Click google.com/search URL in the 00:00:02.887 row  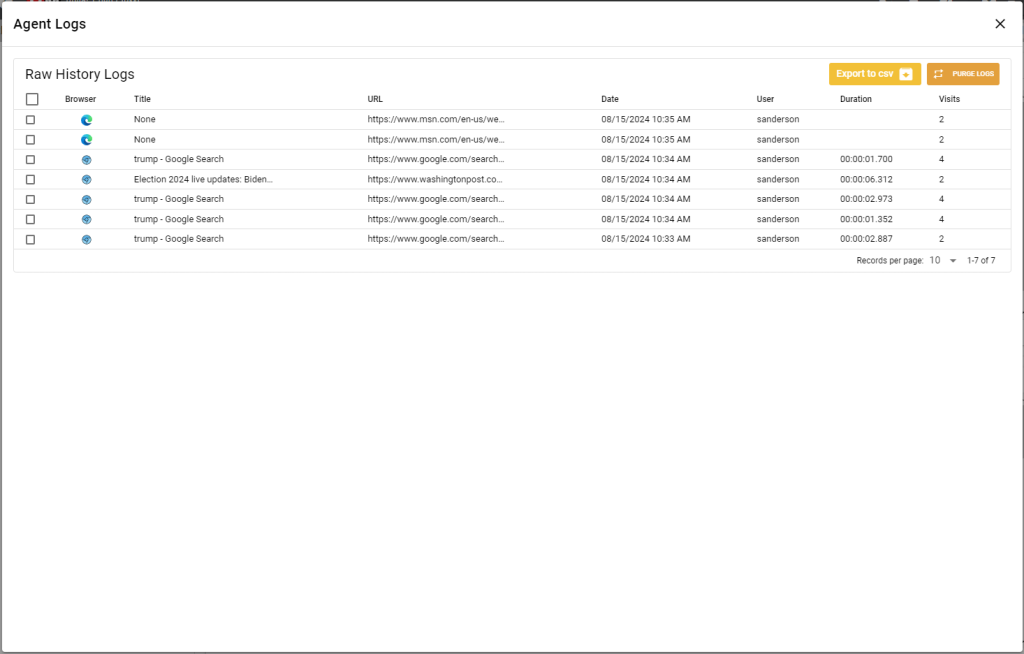[x=436, y=238]
